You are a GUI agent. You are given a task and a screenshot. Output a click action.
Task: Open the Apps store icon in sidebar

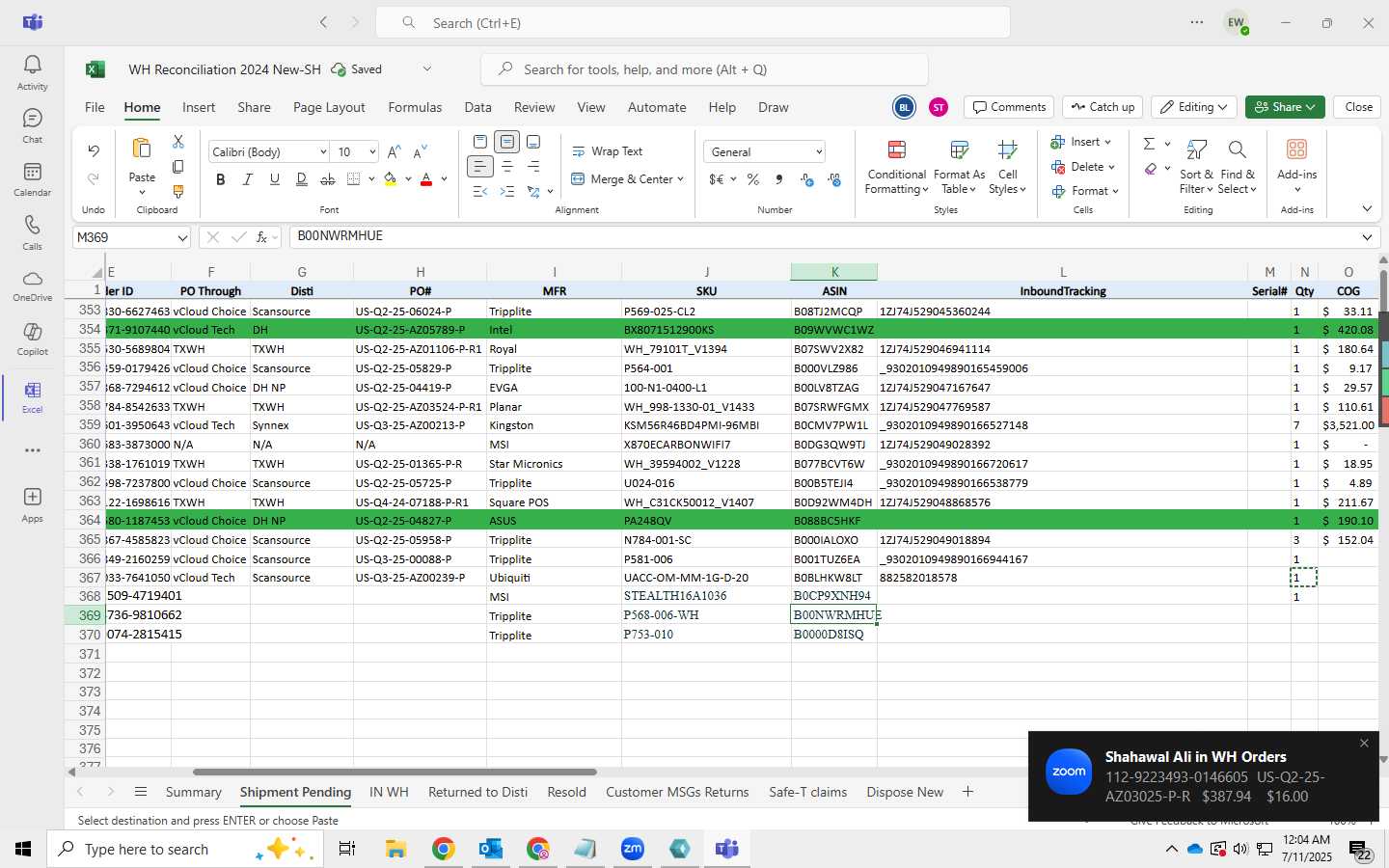(x=32, y=503)
